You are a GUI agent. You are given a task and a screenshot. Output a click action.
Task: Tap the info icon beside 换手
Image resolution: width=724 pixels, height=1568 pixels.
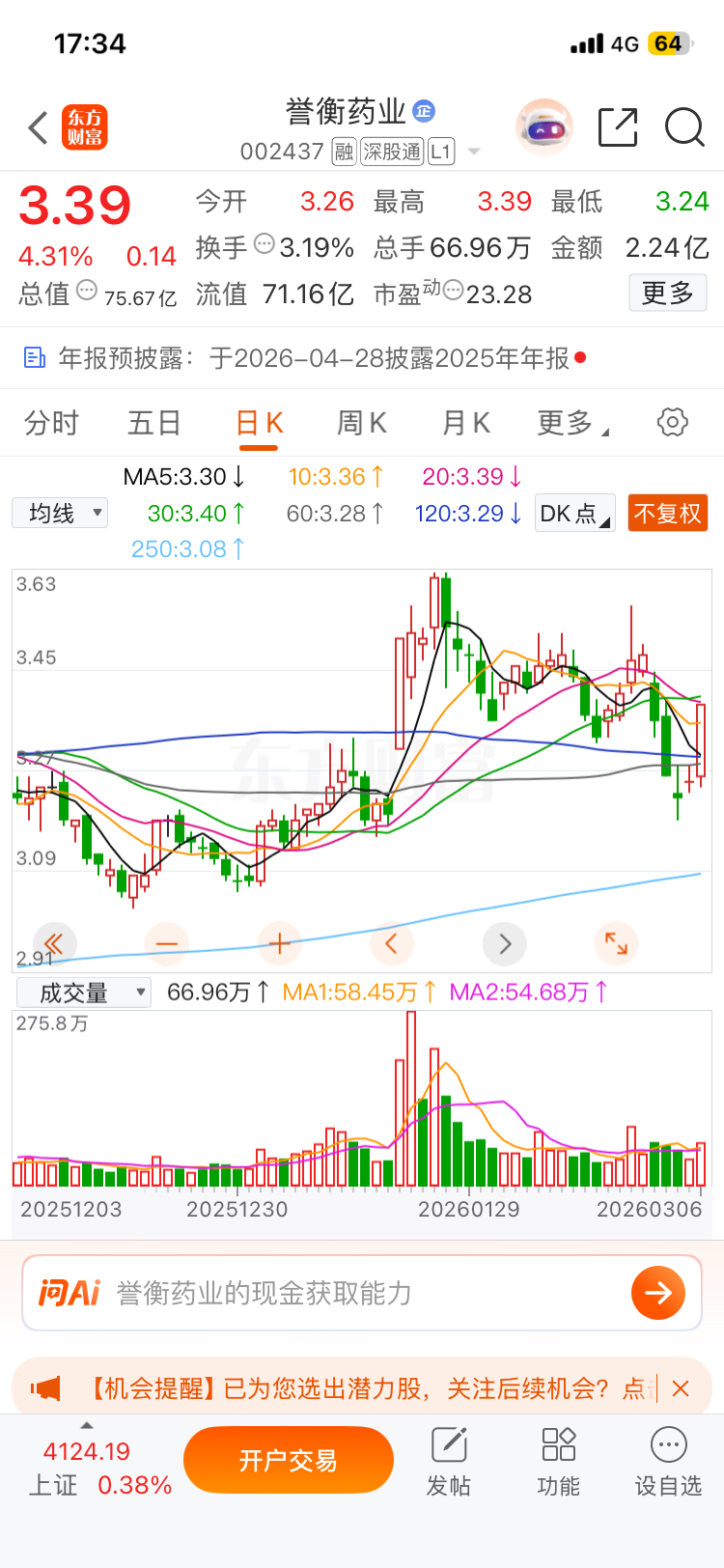pos(265,244)
